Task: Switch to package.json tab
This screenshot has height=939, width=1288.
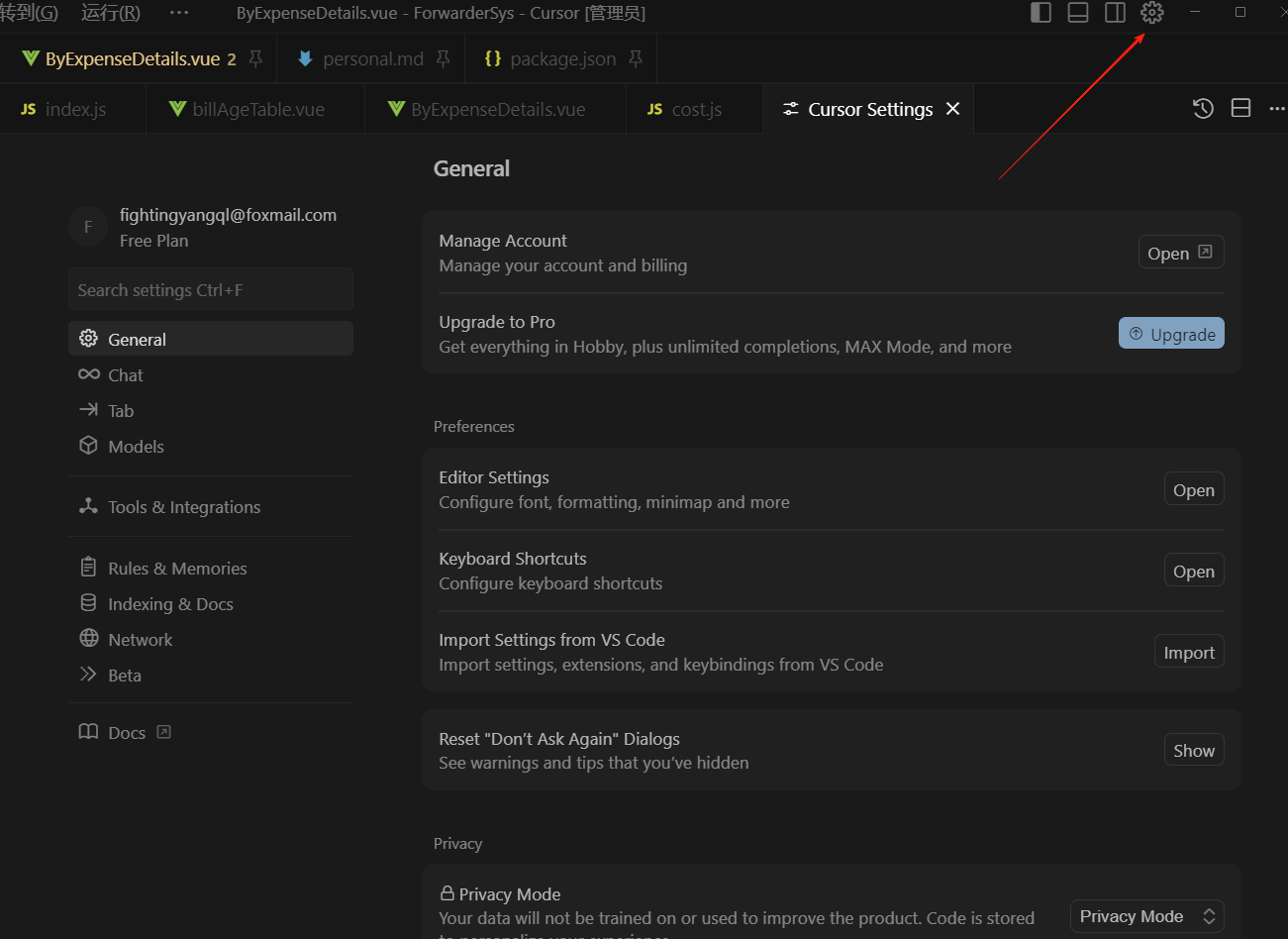Action: point(562,59)
